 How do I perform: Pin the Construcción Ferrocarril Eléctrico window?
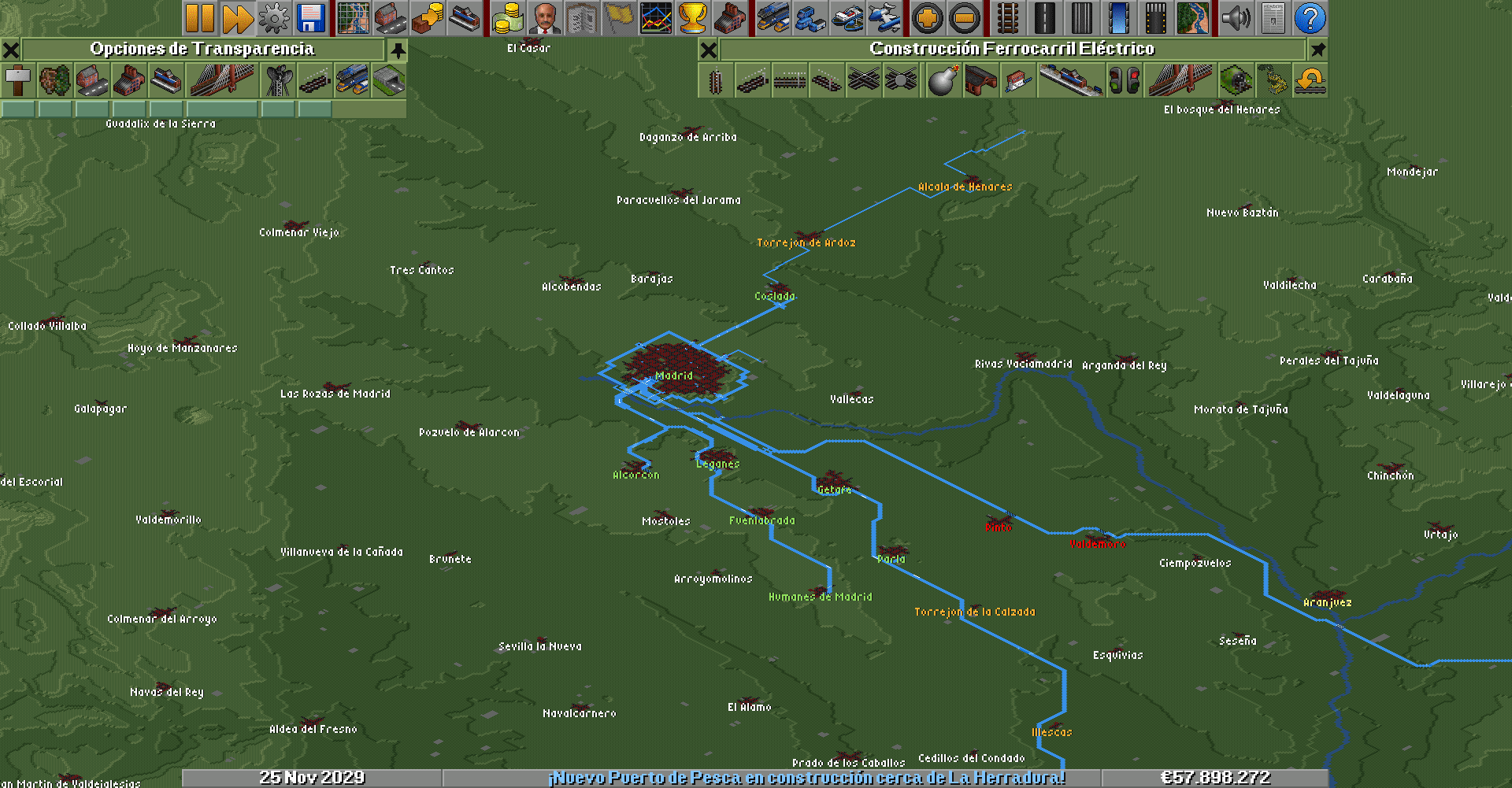pyautogui.click(x=1318, y=50)
